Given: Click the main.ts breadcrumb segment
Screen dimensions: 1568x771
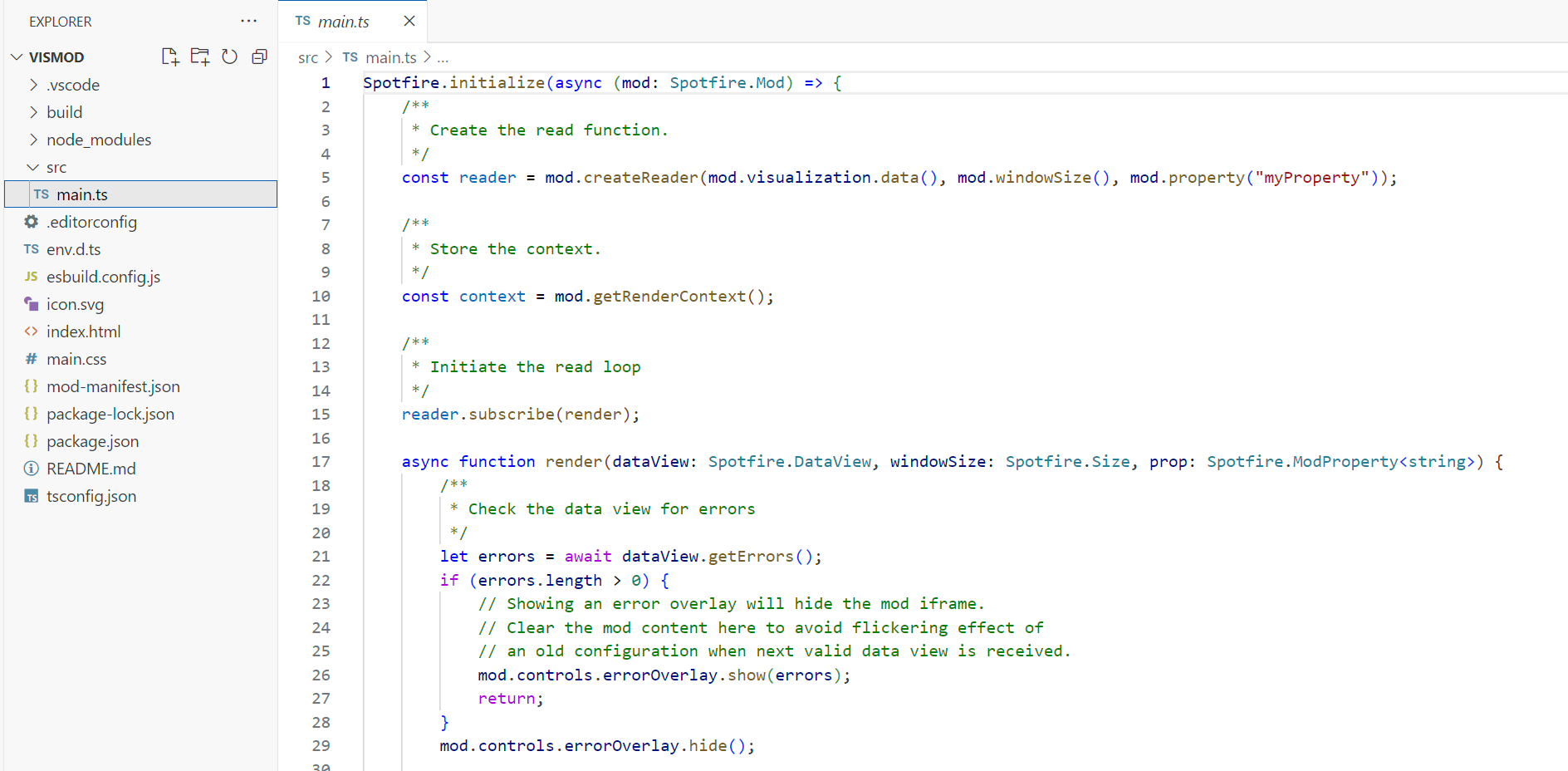Looking at the screenshot, I should coord(391,57).
